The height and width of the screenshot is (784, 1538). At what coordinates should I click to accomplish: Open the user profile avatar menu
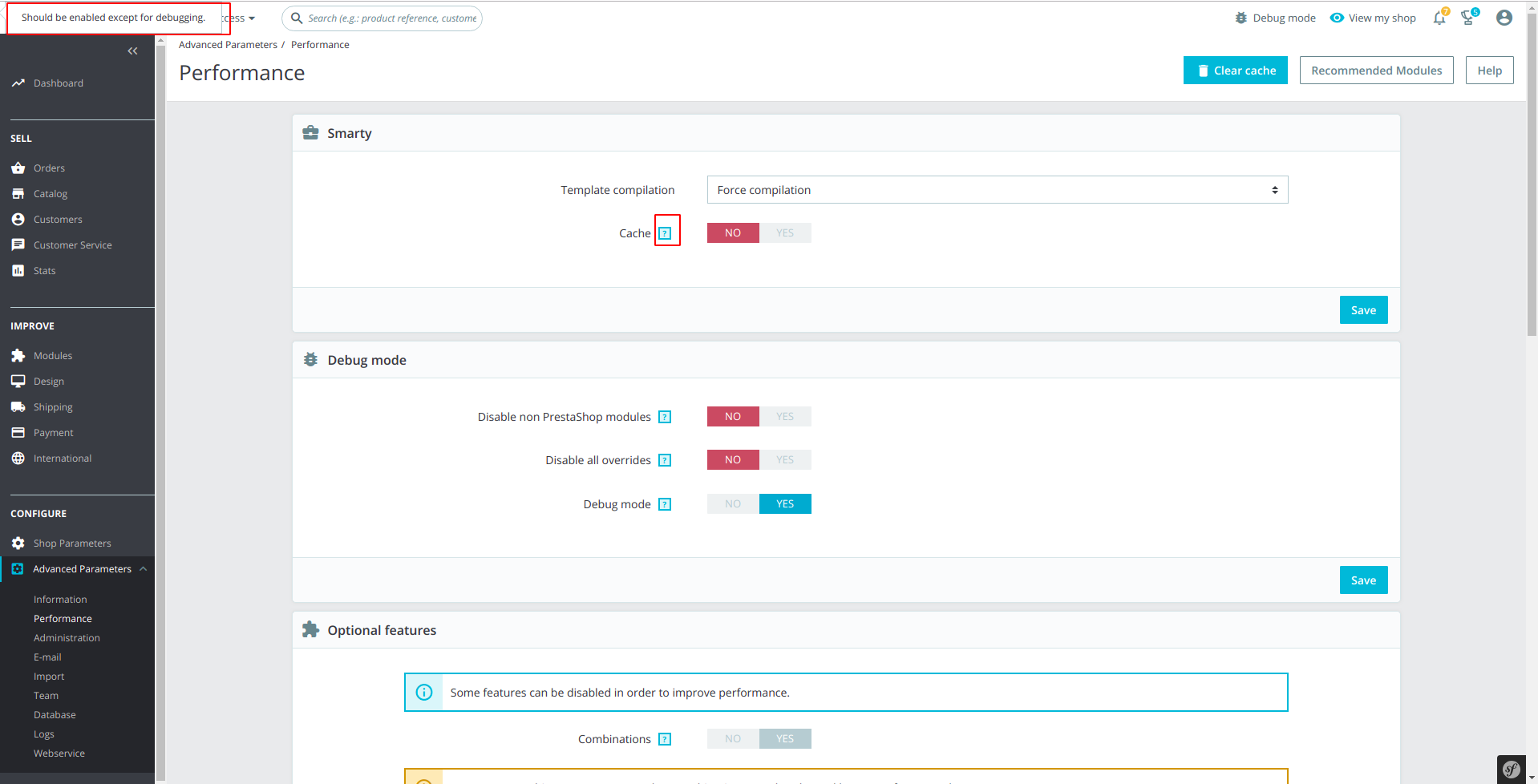(1504, 18)
